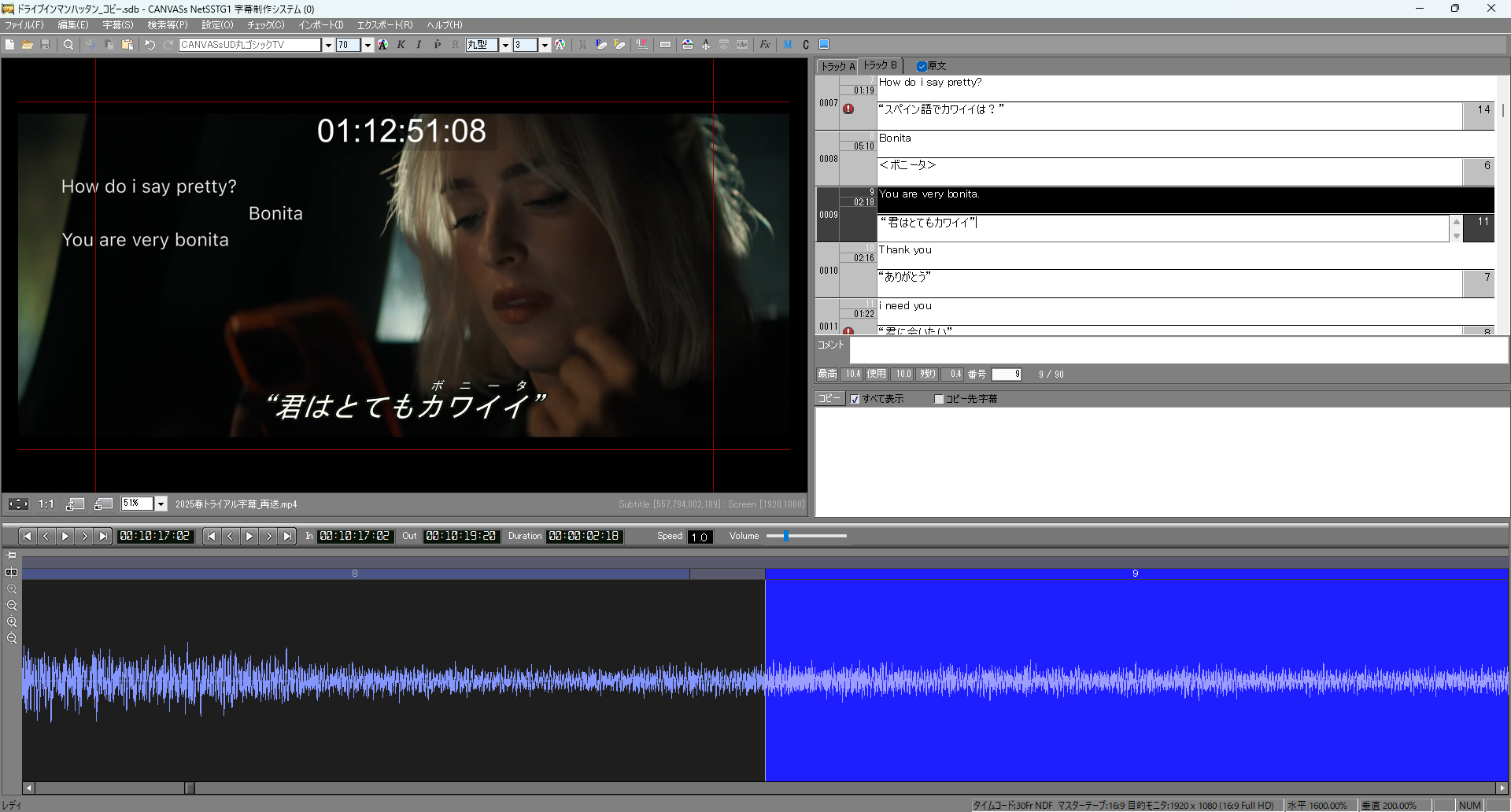Viewport: 1511px width, 812px height.
Task: Toggle the 原文 checkbox
Action: coord(922,66)
